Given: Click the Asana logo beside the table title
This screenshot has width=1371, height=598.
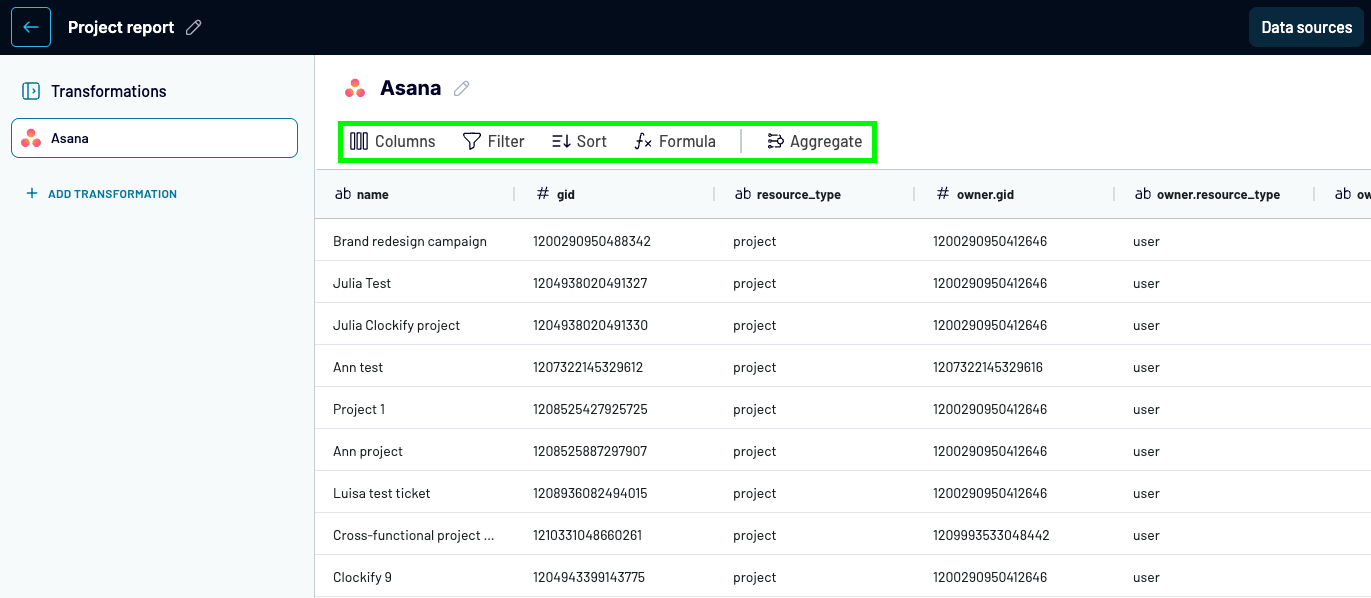Looking at the screenshot, I should click(x=354, y=88).
